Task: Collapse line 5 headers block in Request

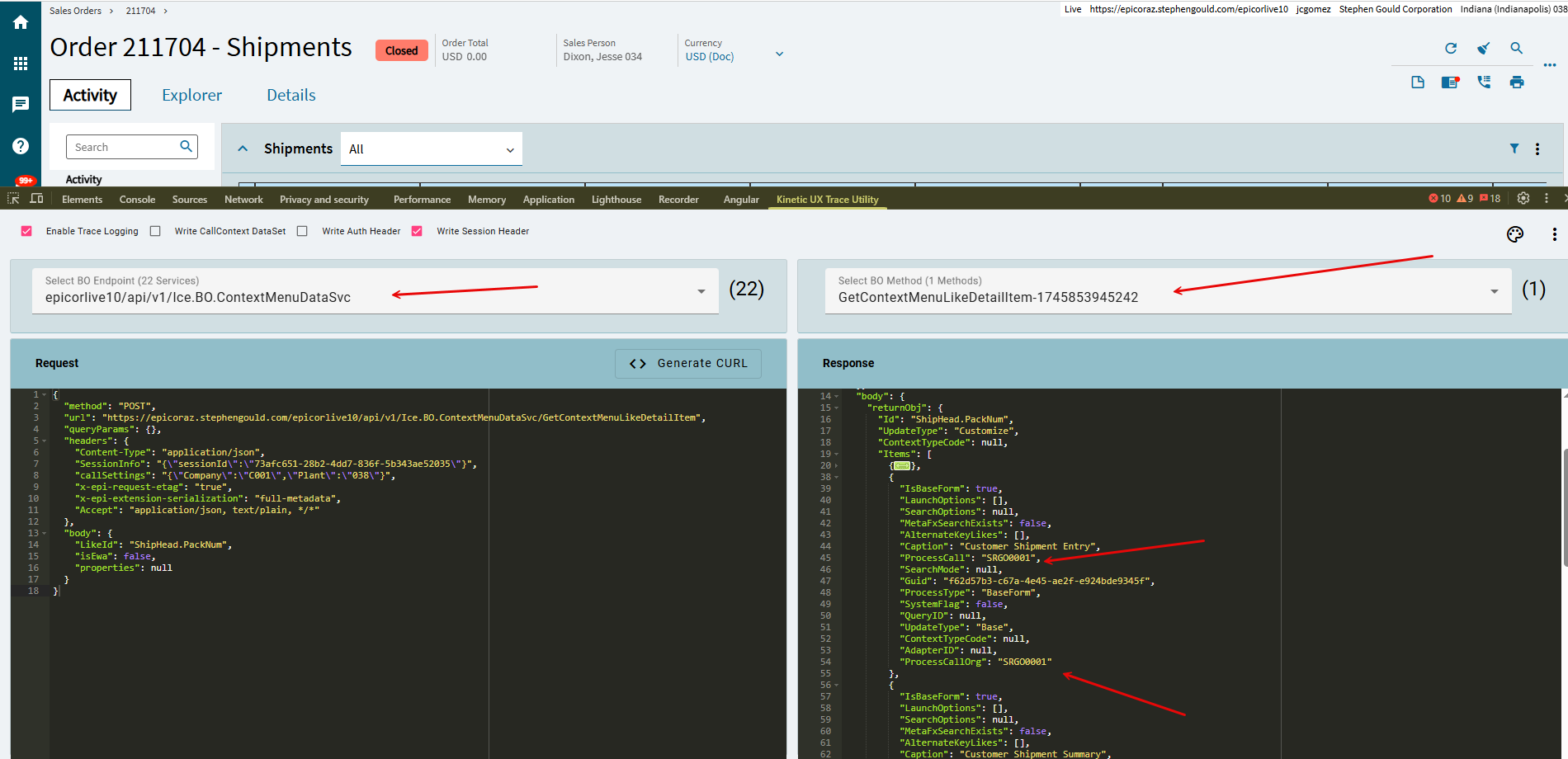Action: click(x=44, y=441)
